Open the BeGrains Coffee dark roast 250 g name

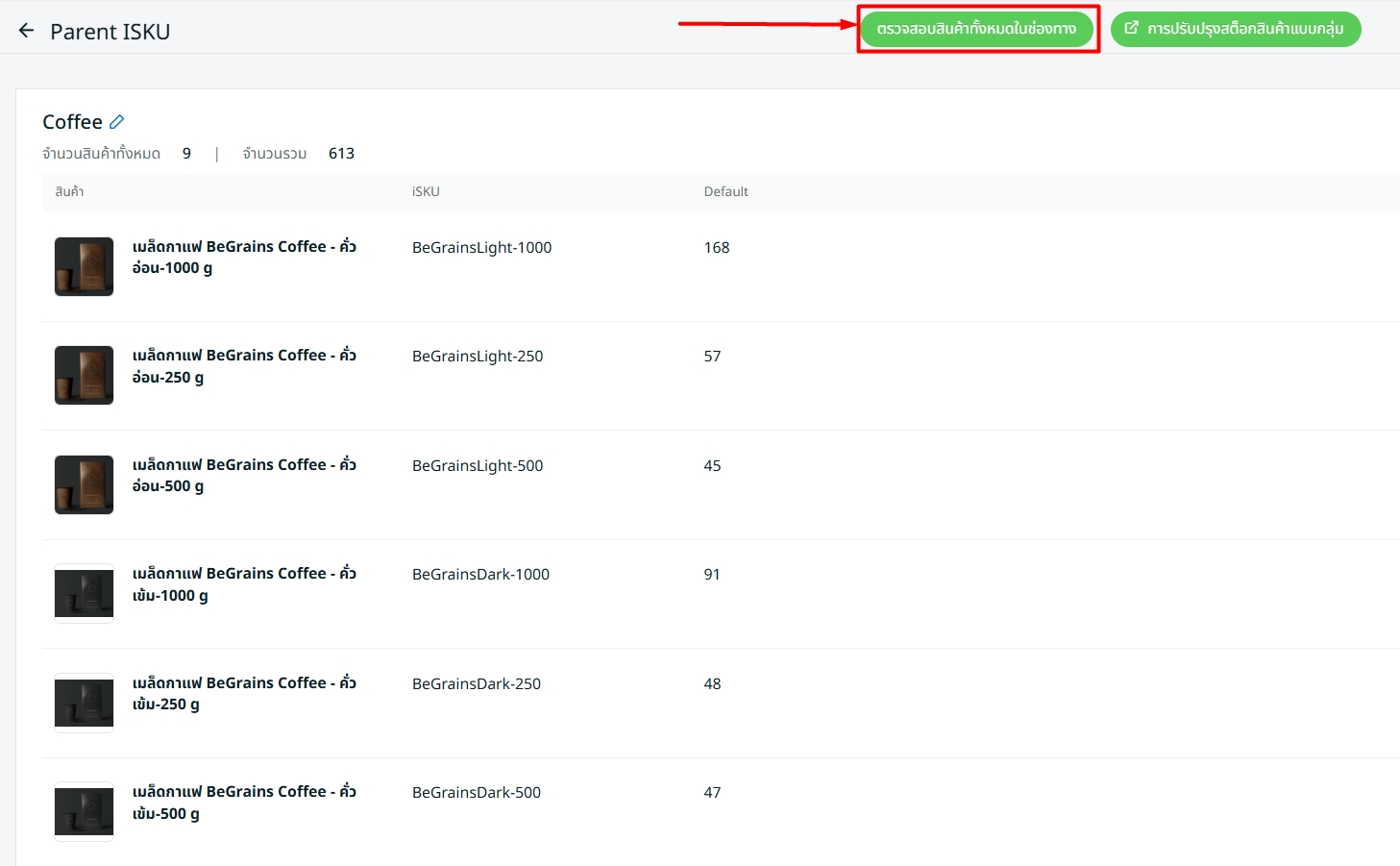pyautogui.click(x=244, y=693)
